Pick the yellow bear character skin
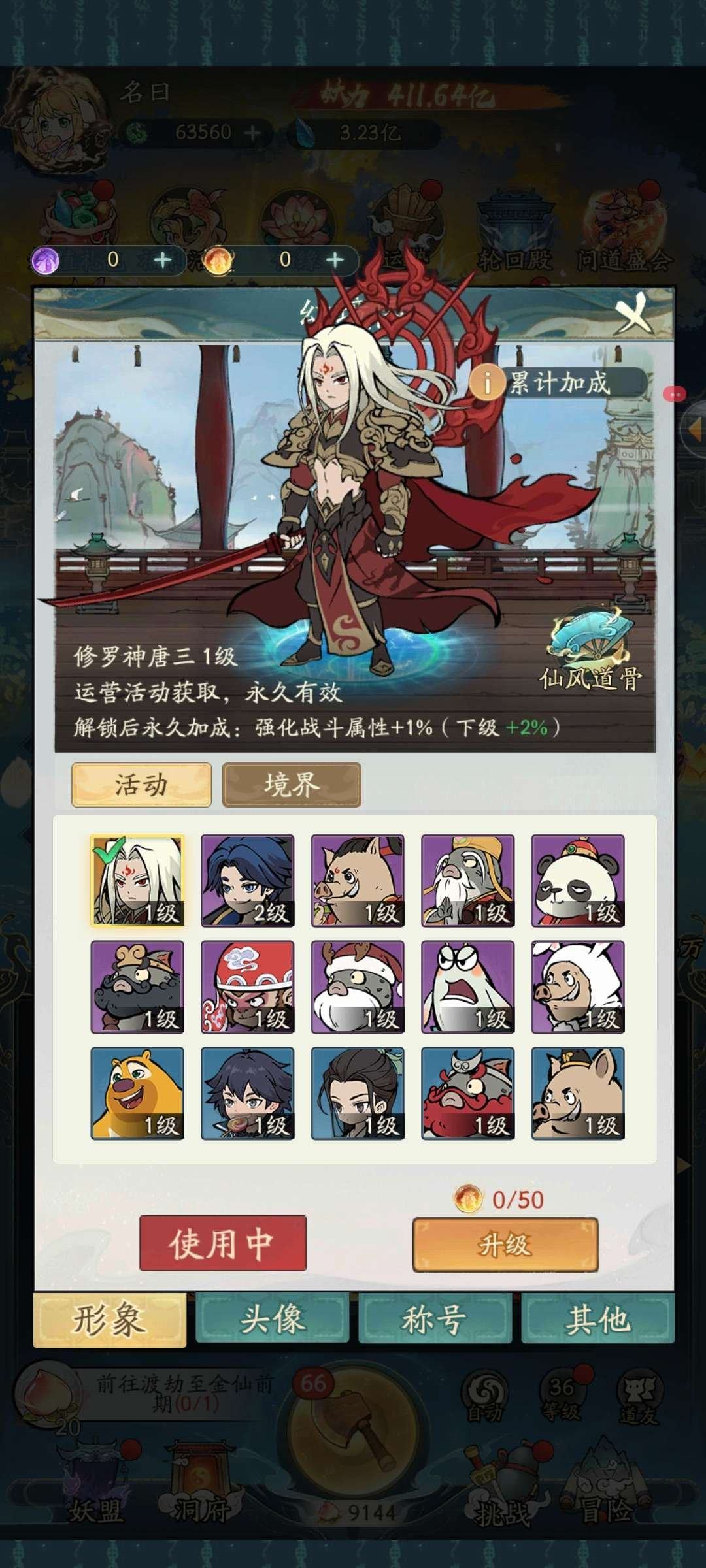This screenshot has width=706, height=1568. click(x=137, y=1094)
